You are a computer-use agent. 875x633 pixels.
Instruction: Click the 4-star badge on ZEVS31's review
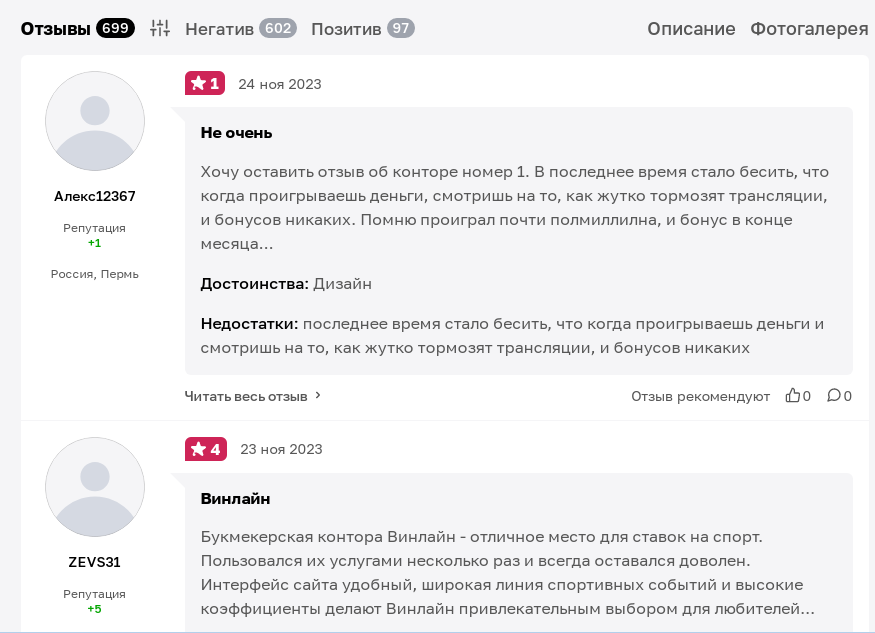coord(205,449)
